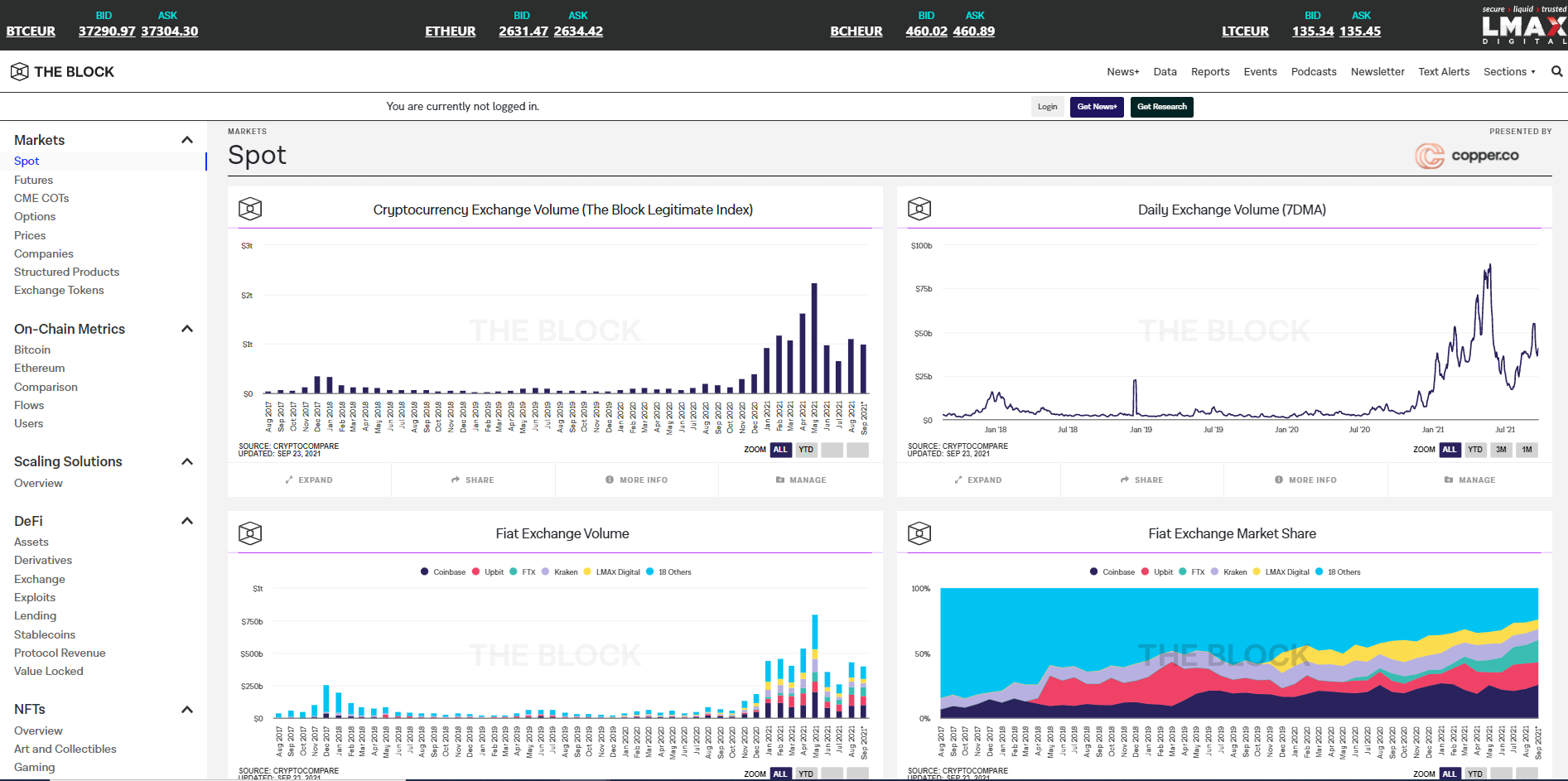Viewport: 1568px width, 781px height.
Task: Click cube icon beside Fiat Exchange Volume title
Action: click(250, 533)
